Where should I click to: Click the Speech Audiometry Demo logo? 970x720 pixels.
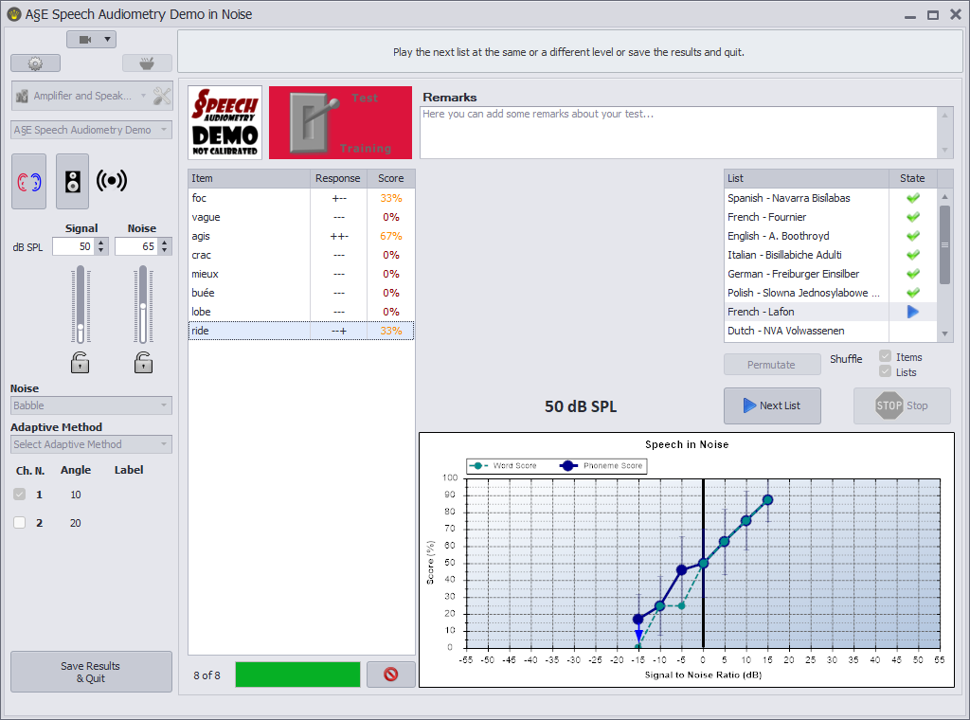pos(225,122)
